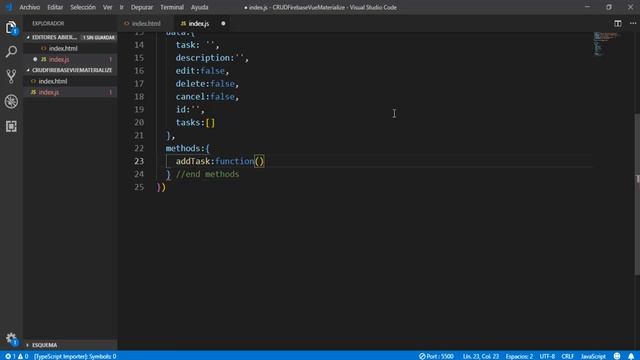Open the Search view icon
The height and width of the screenshot is (360, 640).
click(11, 51)
